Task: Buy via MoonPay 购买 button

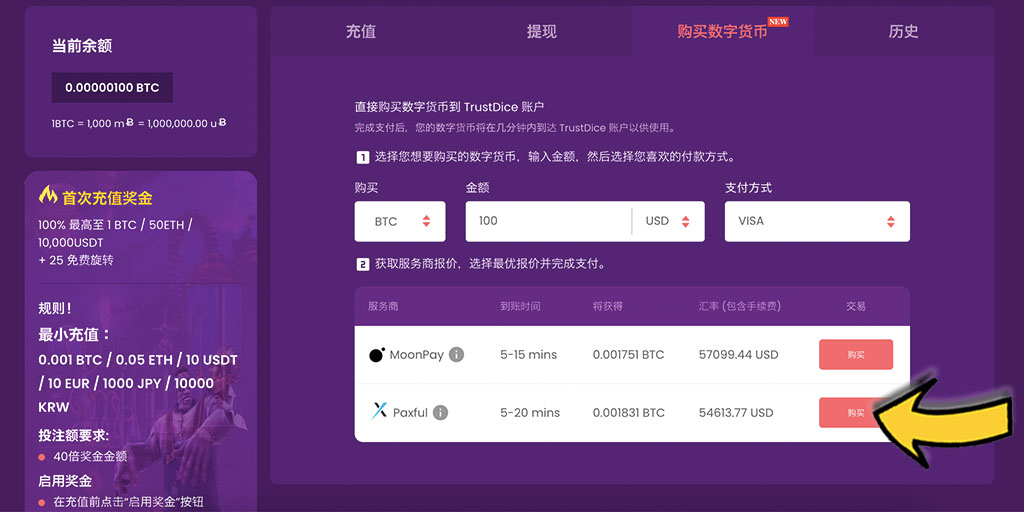Action: click(x=856, y=355)
